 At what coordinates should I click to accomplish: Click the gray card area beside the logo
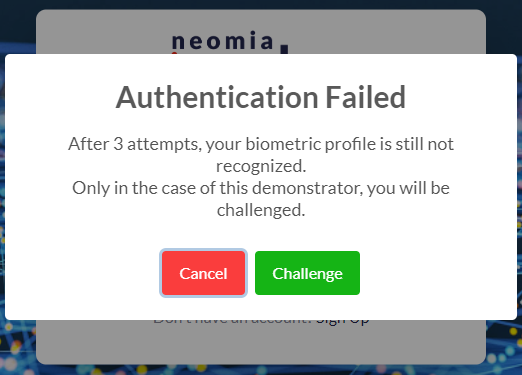pos(383,32)
